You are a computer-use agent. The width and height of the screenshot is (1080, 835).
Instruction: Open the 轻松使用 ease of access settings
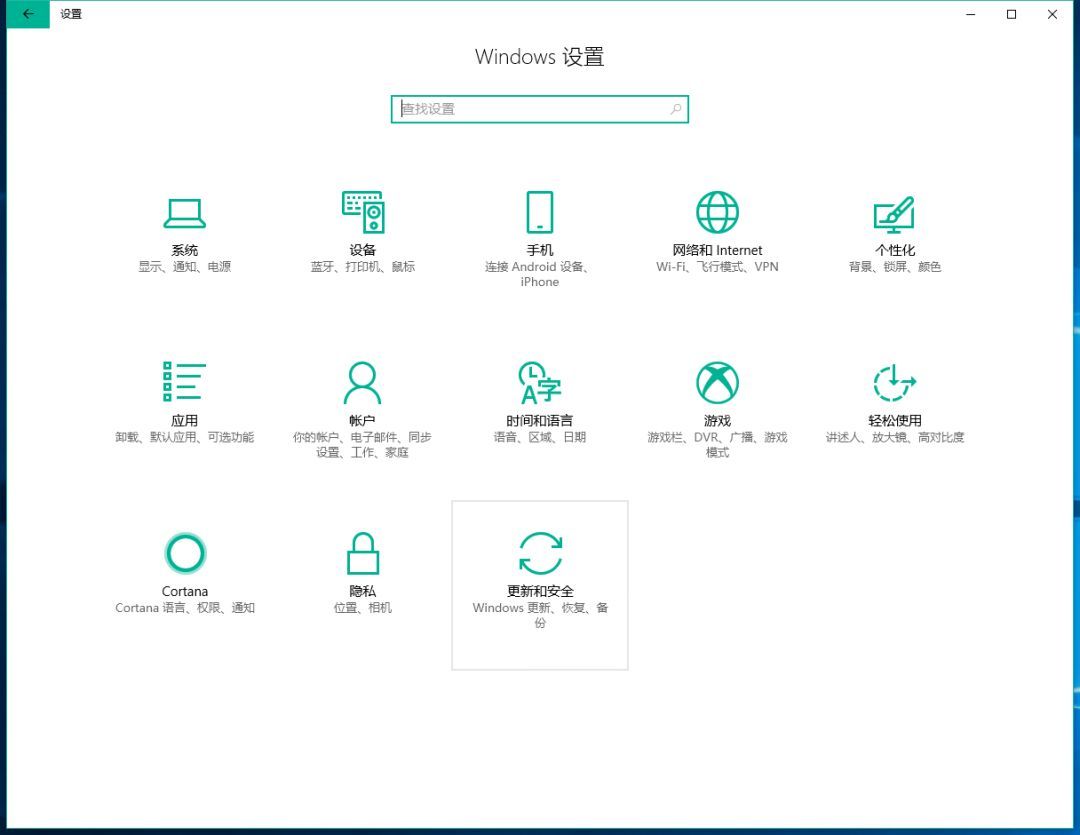pos(893,395)
